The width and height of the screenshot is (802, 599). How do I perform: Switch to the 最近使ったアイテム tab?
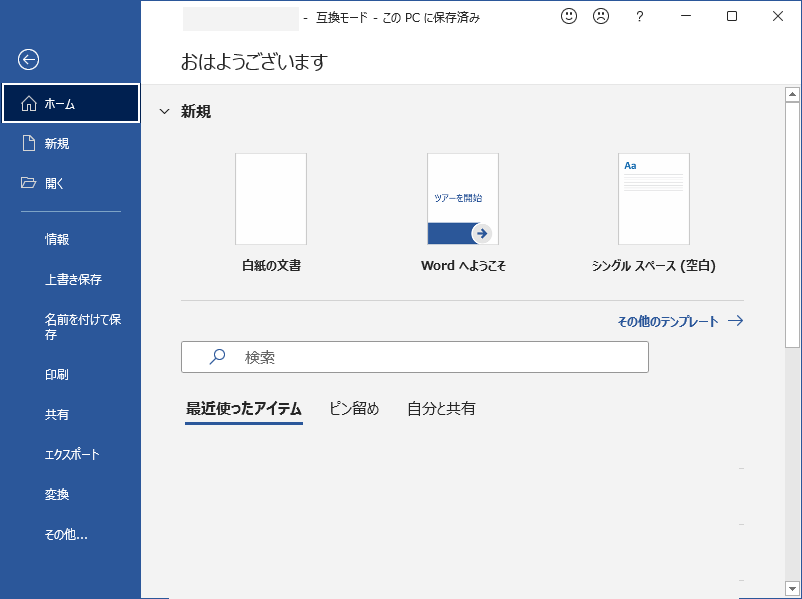(x=243, y=409)
